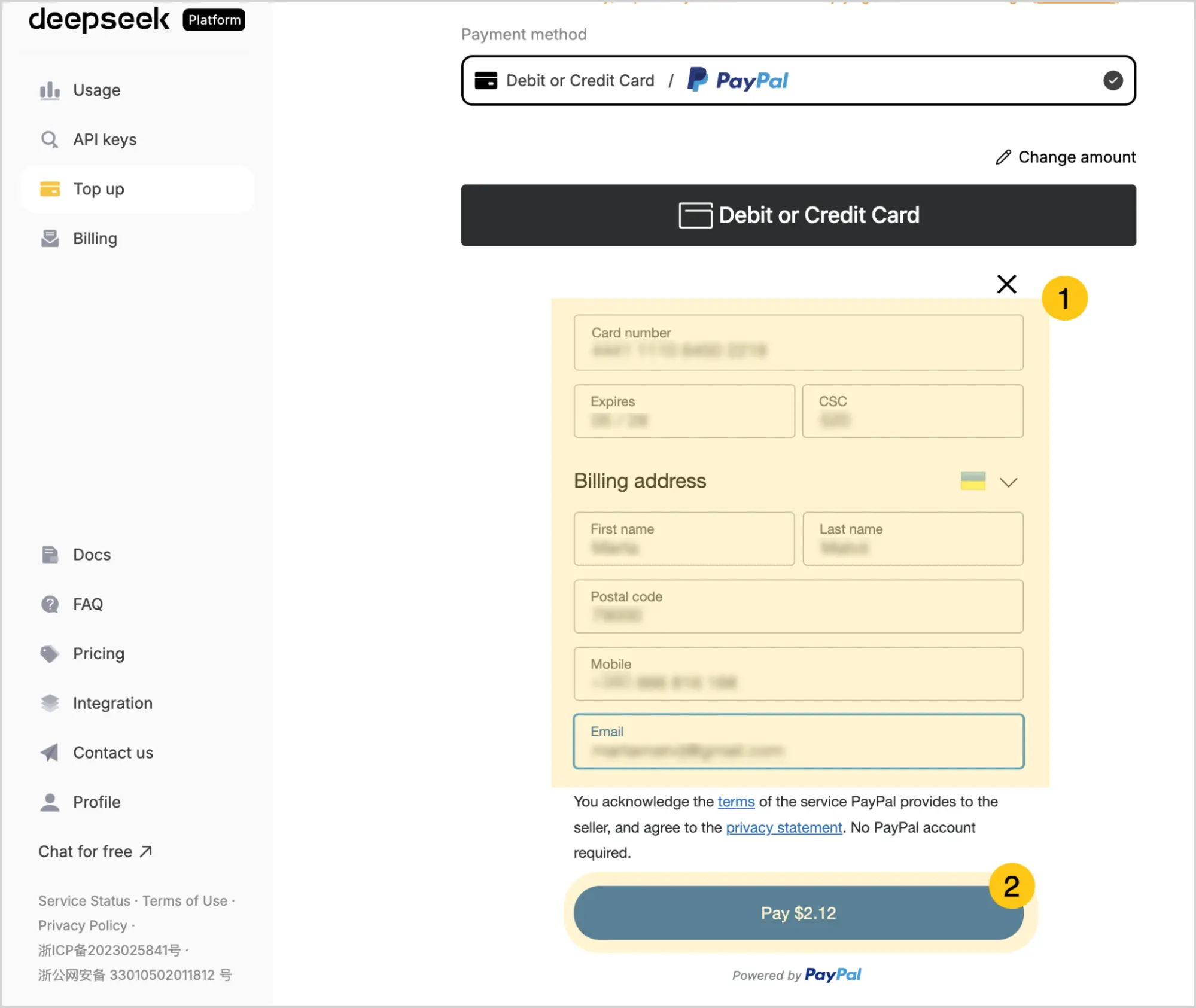This screenshot has width=1196, height=1008.
Task: Open the country flag selector
Action: click(973, 481)
